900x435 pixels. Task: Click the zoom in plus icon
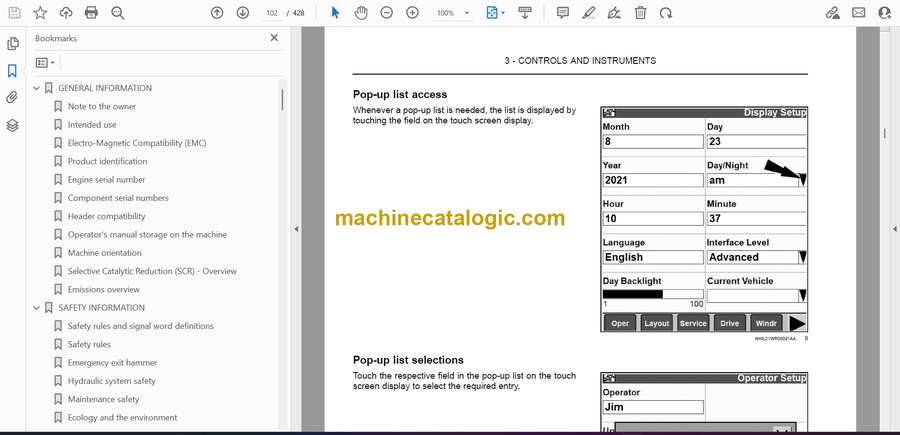pos(412,13)
